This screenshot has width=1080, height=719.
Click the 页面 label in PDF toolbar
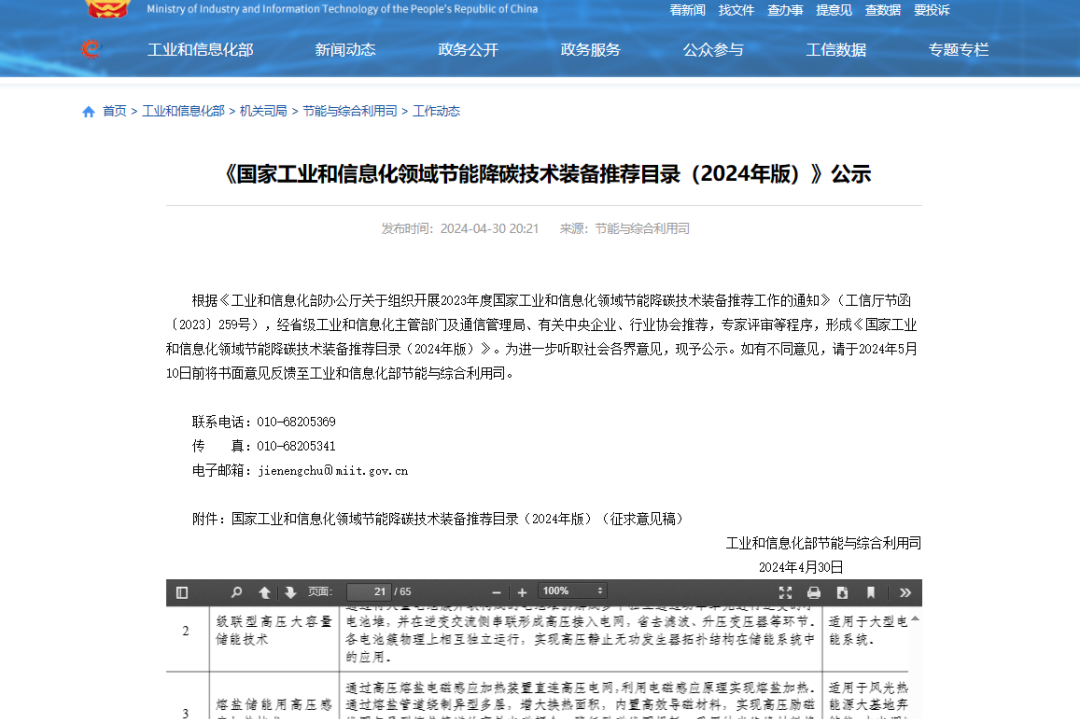320,592
